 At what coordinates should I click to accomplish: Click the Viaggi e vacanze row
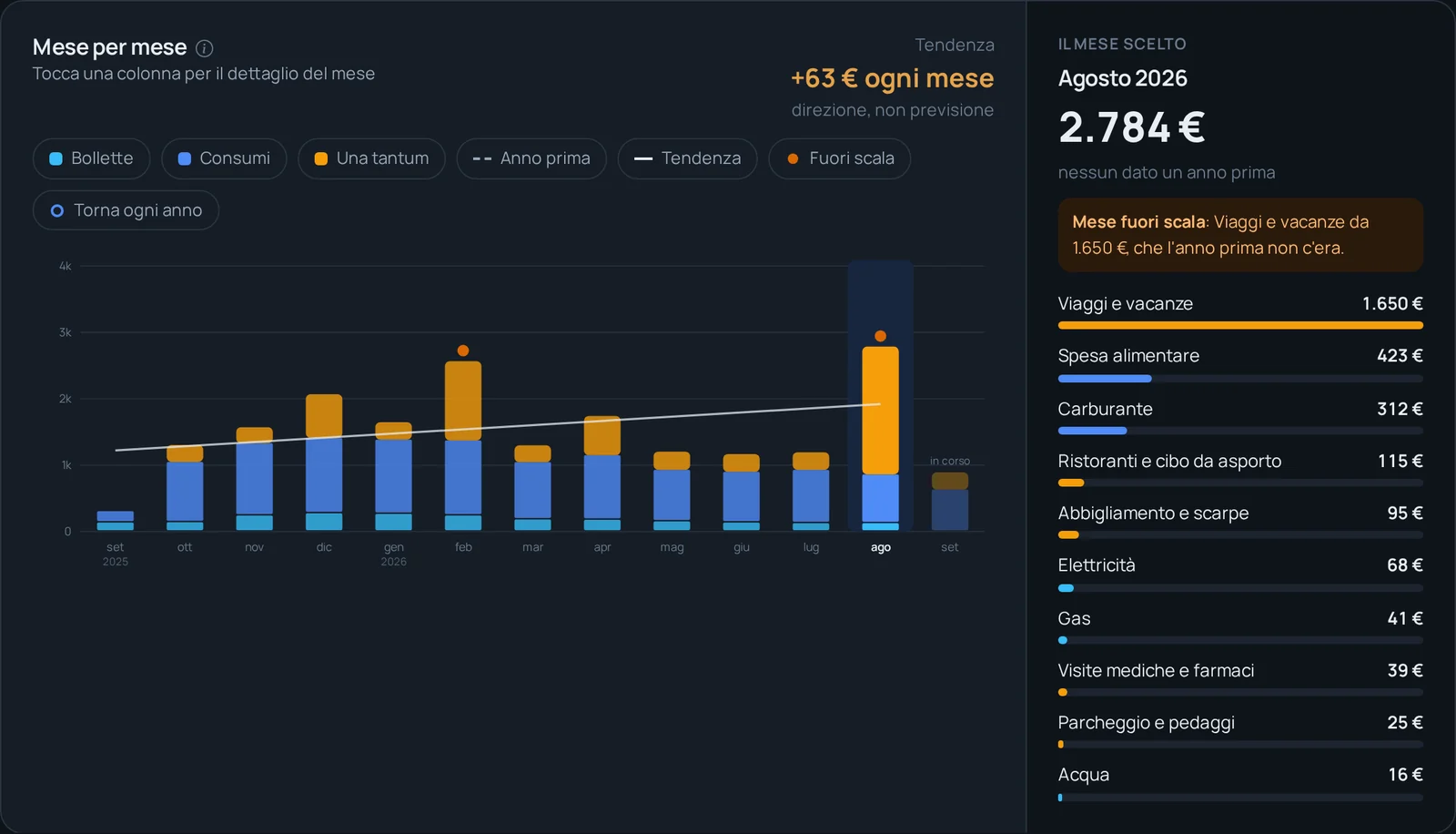click(x=1240, y=310)
